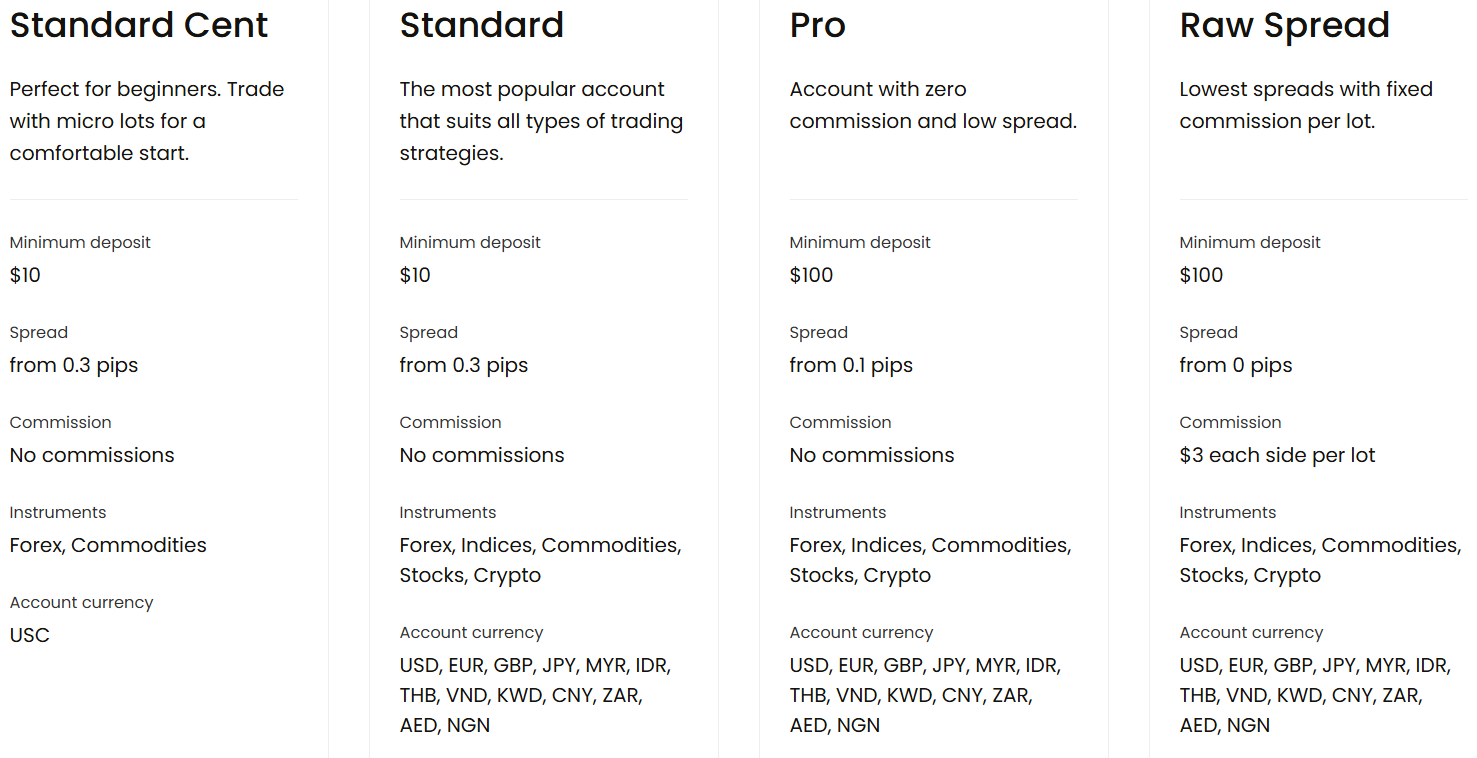Click the "from 0 pips" spread value
This screenshot has height=758, width=1477.
tap(1235, 365)
